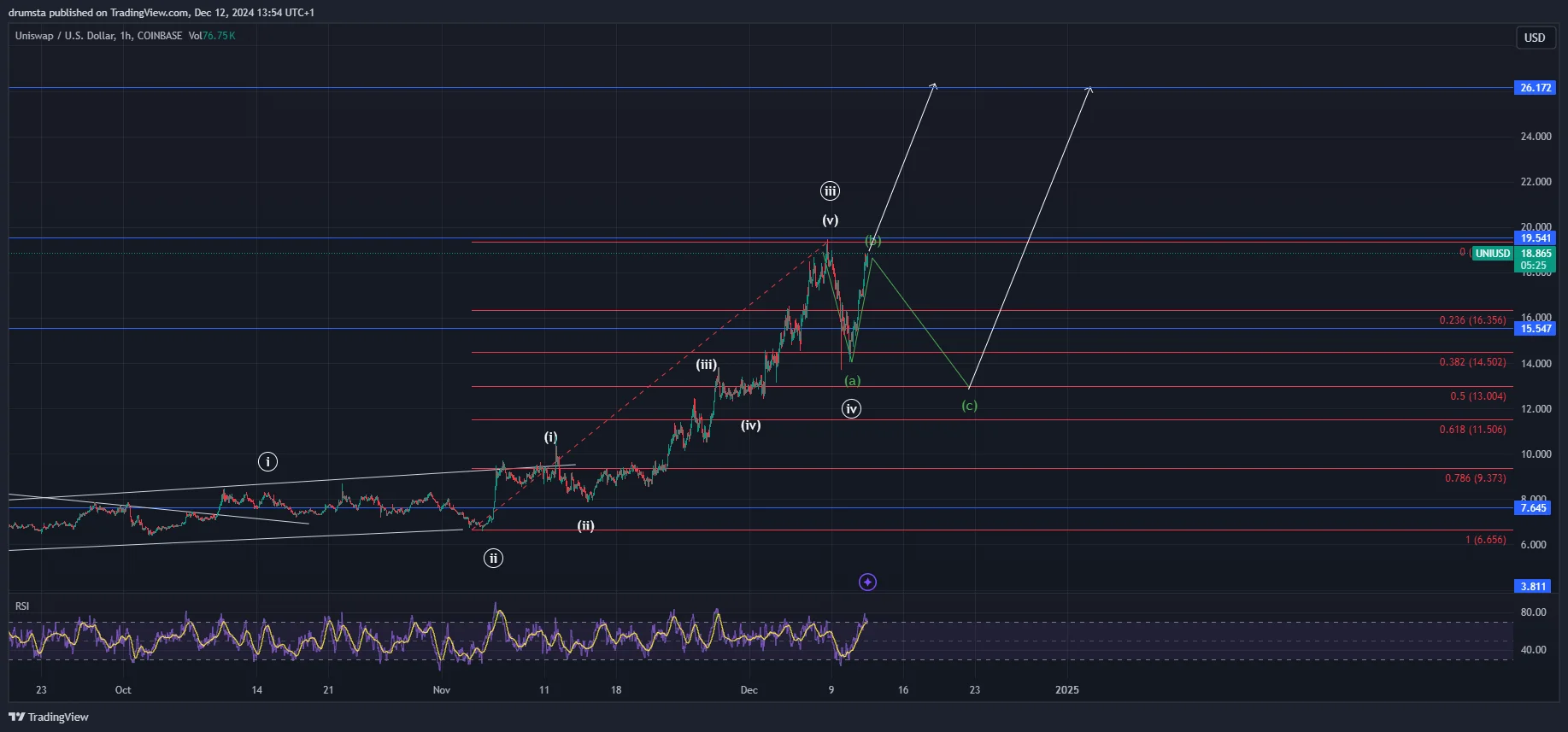1568x732 pixels.
Task: Select the circled ii wave label
Action: (x=493, y=559)
